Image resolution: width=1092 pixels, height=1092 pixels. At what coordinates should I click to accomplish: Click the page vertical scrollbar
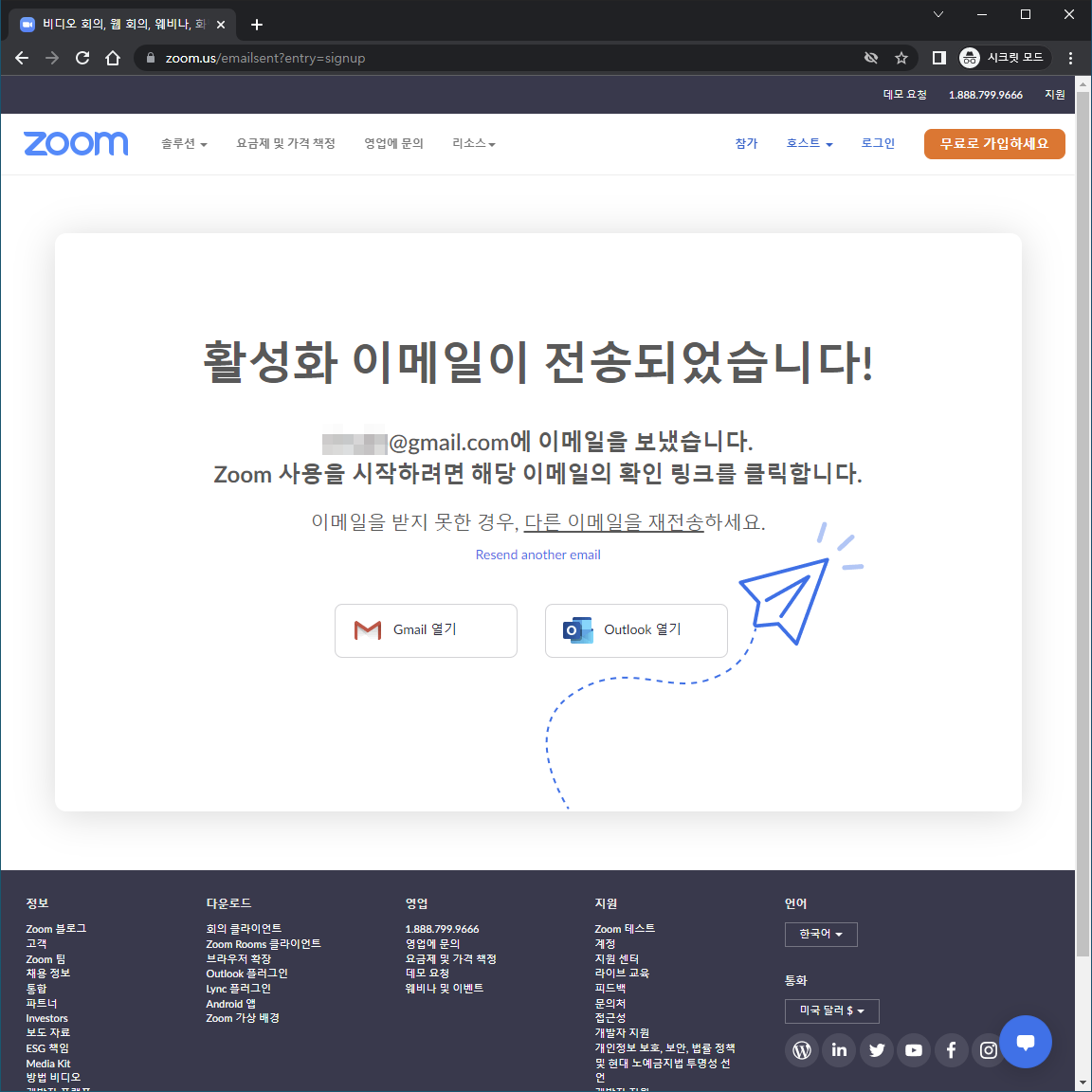click(1083, 522)
